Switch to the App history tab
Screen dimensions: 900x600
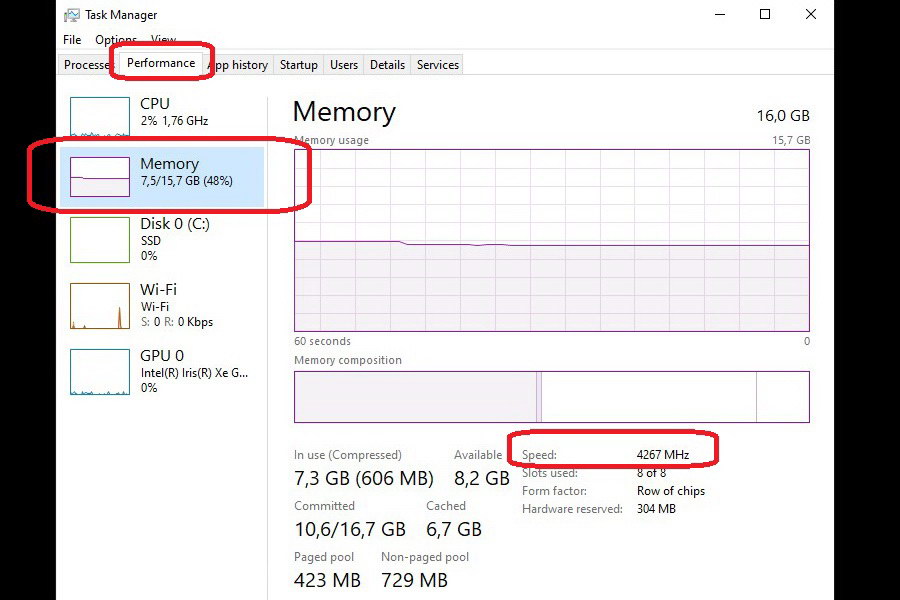coord(240,65)
